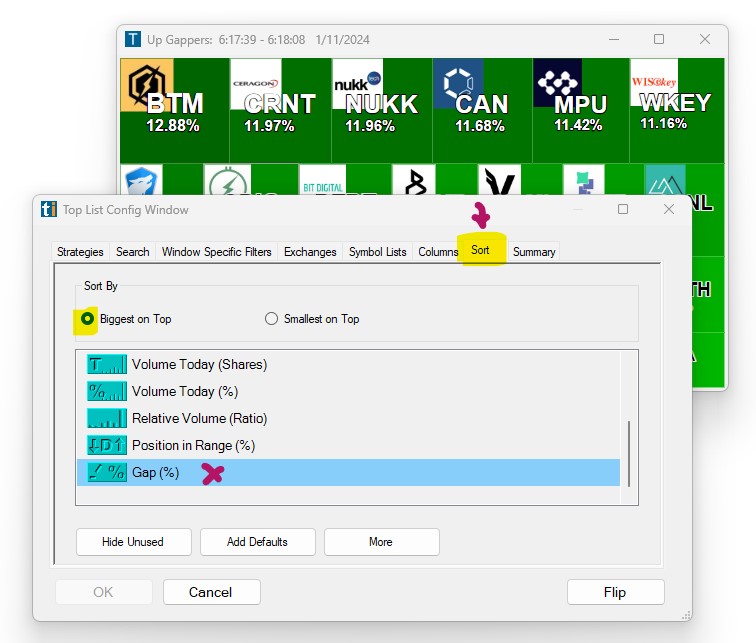Click the Volume Today (Shares) icon
Screen dimensions: 756x643
107,365
